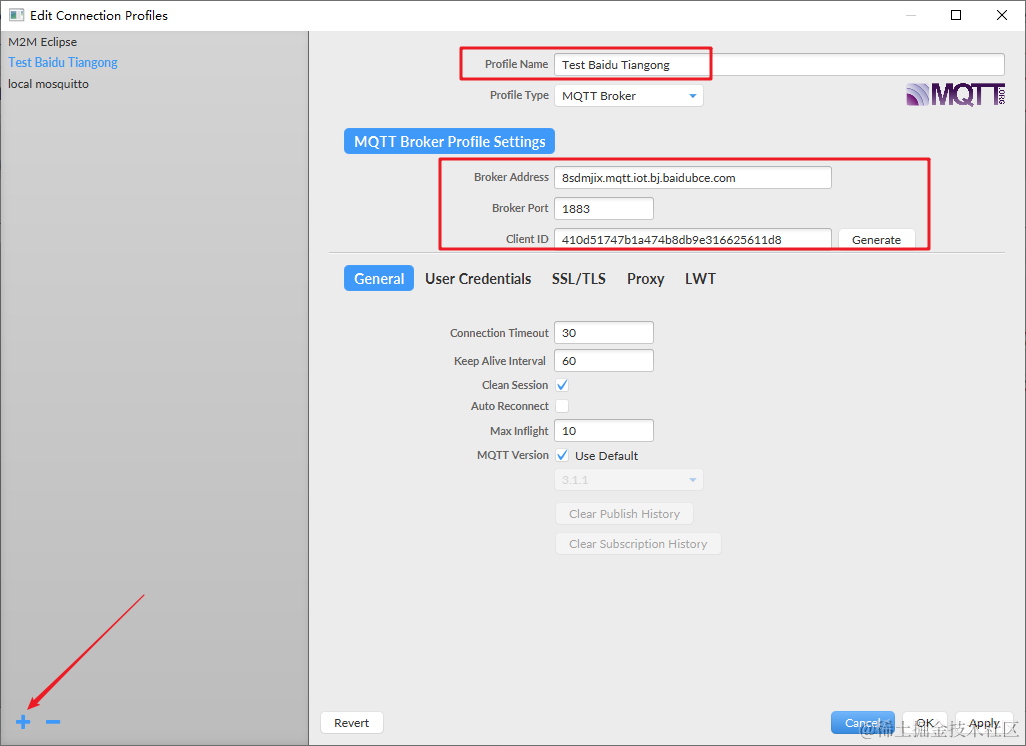Focus the Max Inflight field
Image resolution: width=1026 pixels, height=746 pixels.
[604, 431]
